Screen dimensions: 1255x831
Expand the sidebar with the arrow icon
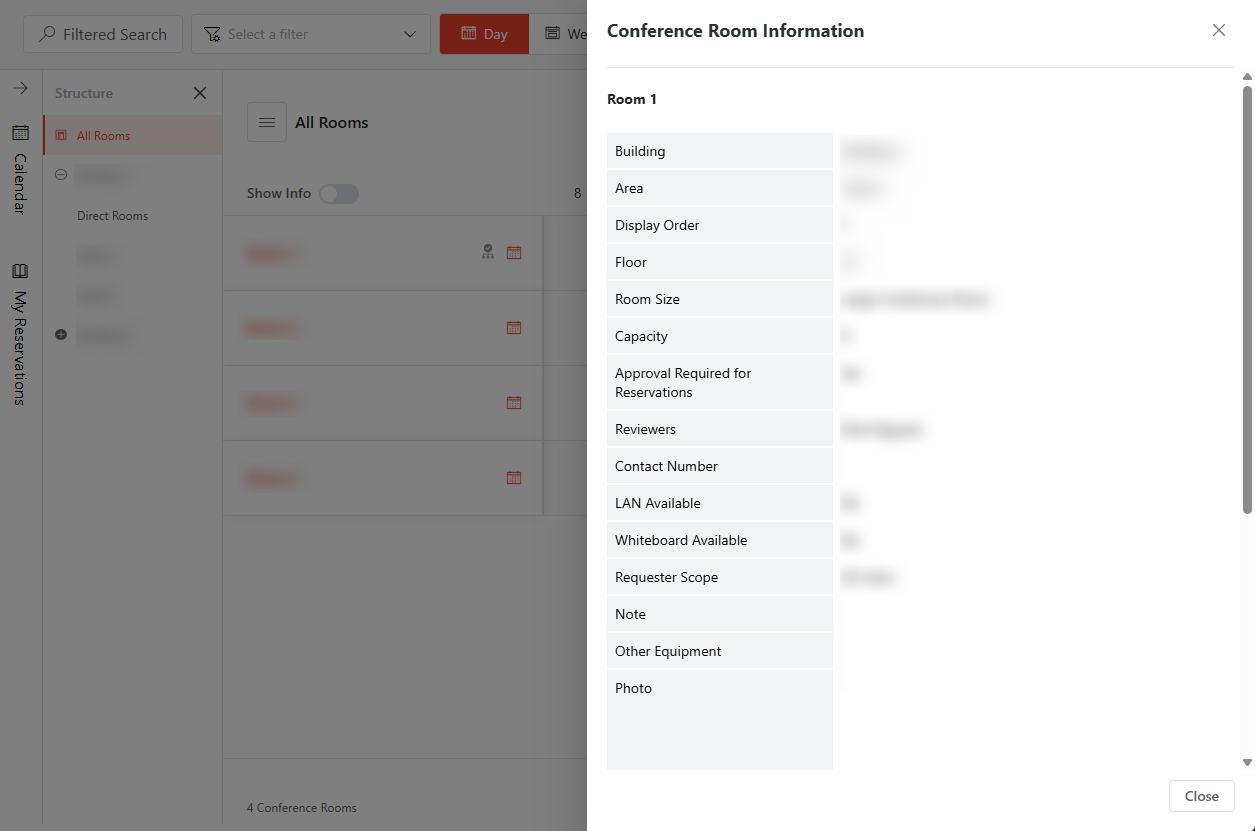(x=20, y=89)
